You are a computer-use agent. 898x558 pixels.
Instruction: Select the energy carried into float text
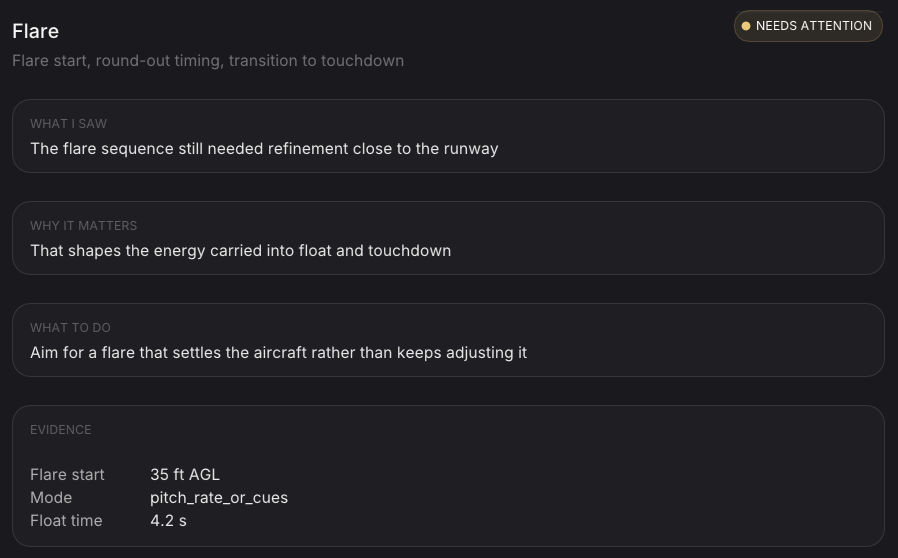pos(241,250)
